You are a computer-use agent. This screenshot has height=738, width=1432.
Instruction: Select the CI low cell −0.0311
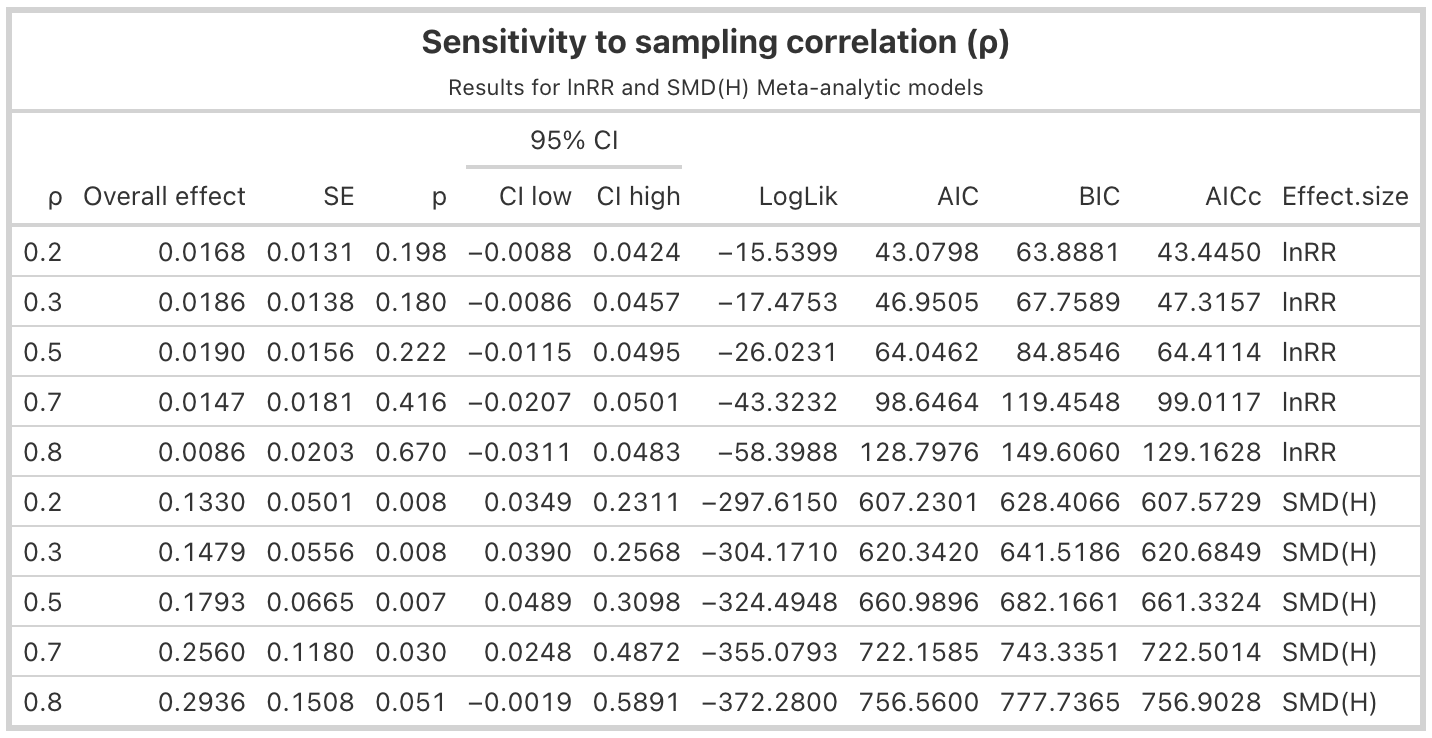click(x=519, y=452)
